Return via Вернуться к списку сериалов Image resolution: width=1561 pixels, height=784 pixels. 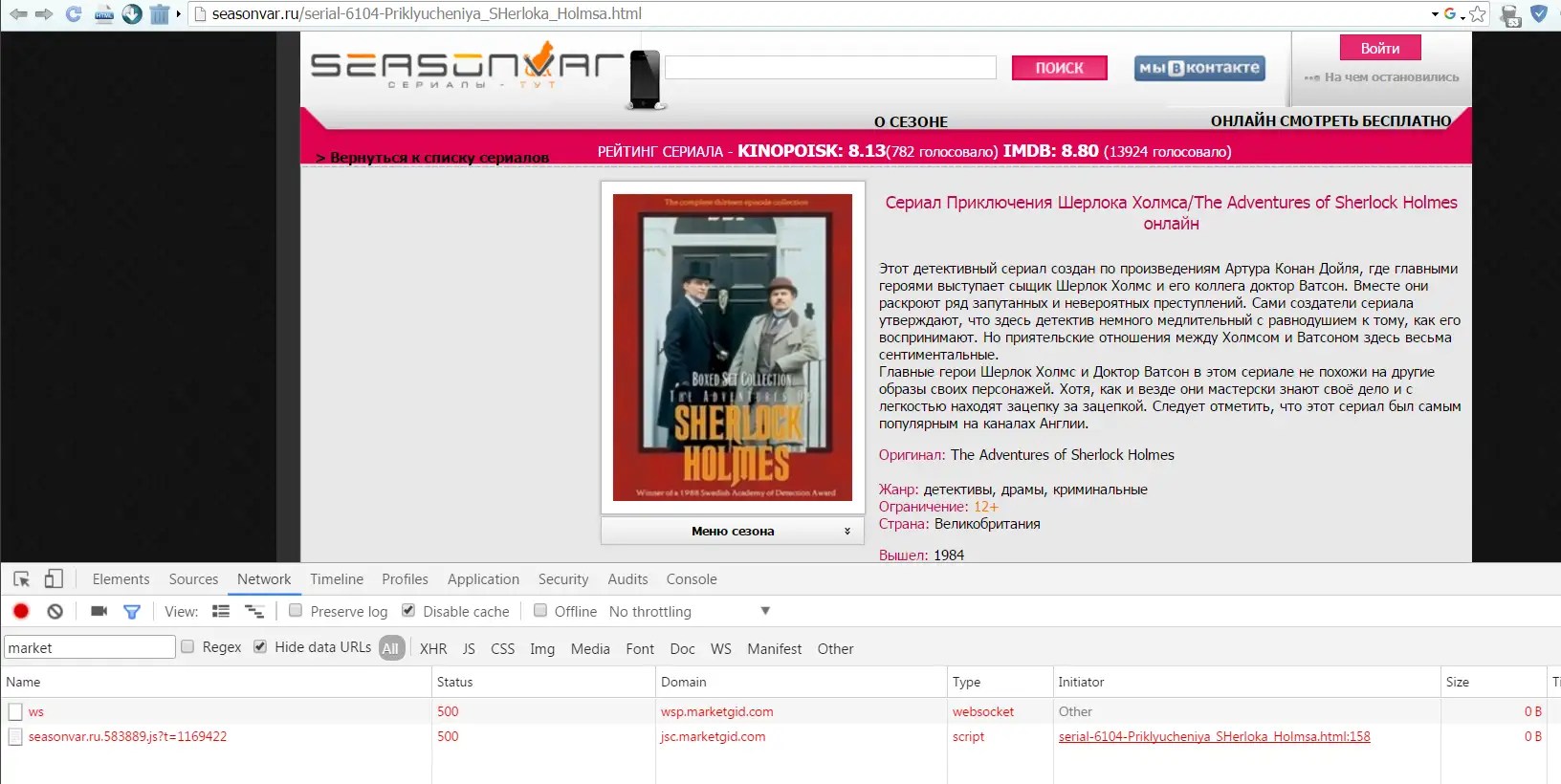432,158
